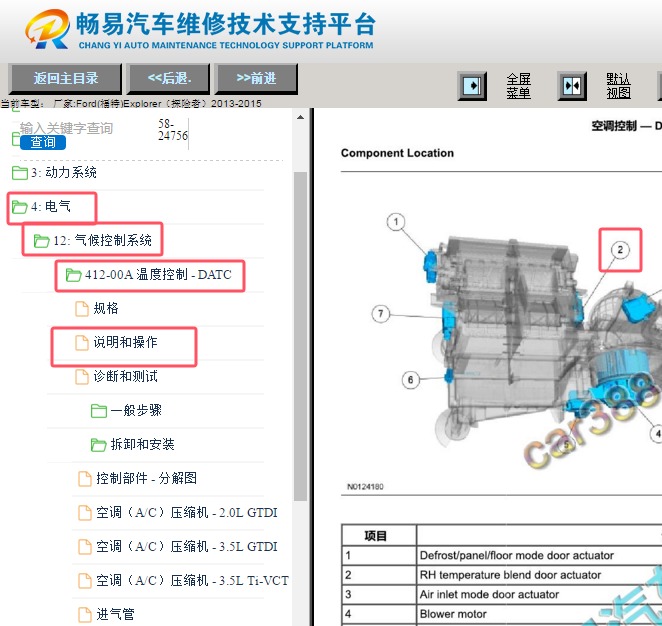This screenshot has height=626, width=662.
Task: Go back with the <<后退 button
Action: click(169, 79)
